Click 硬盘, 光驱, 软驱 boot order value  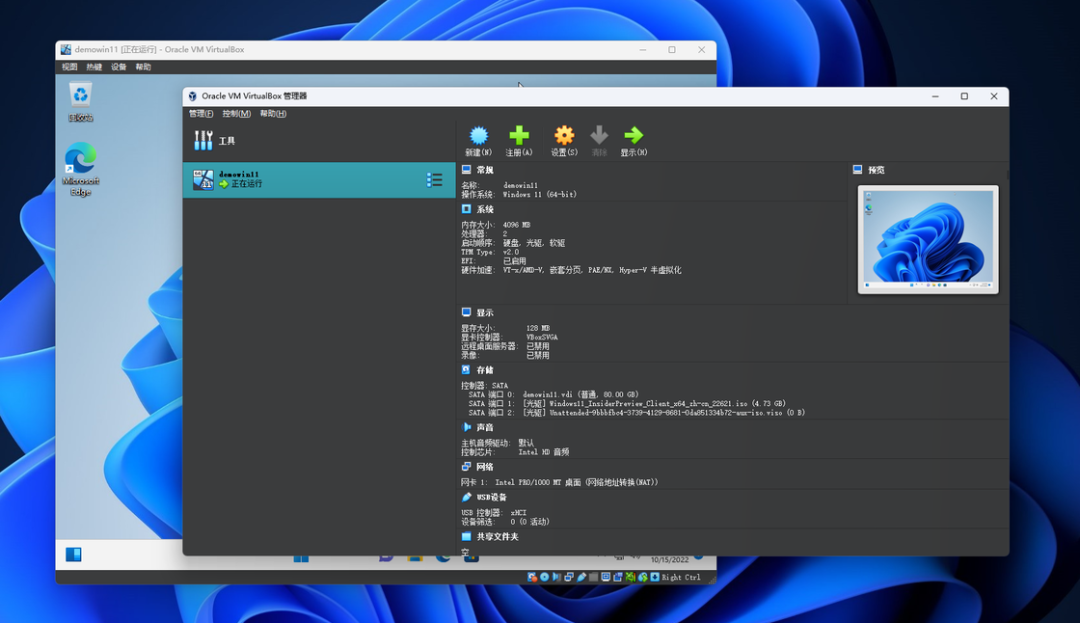(534, 243)
